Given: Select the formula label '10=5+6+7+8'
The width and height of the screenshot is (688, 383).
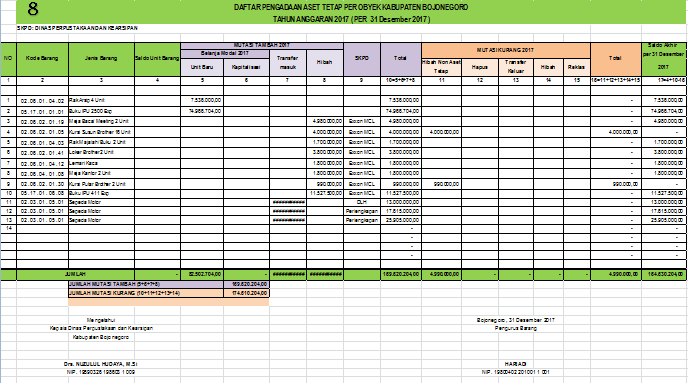Looking at the screenshot, I should coord(400,81).
